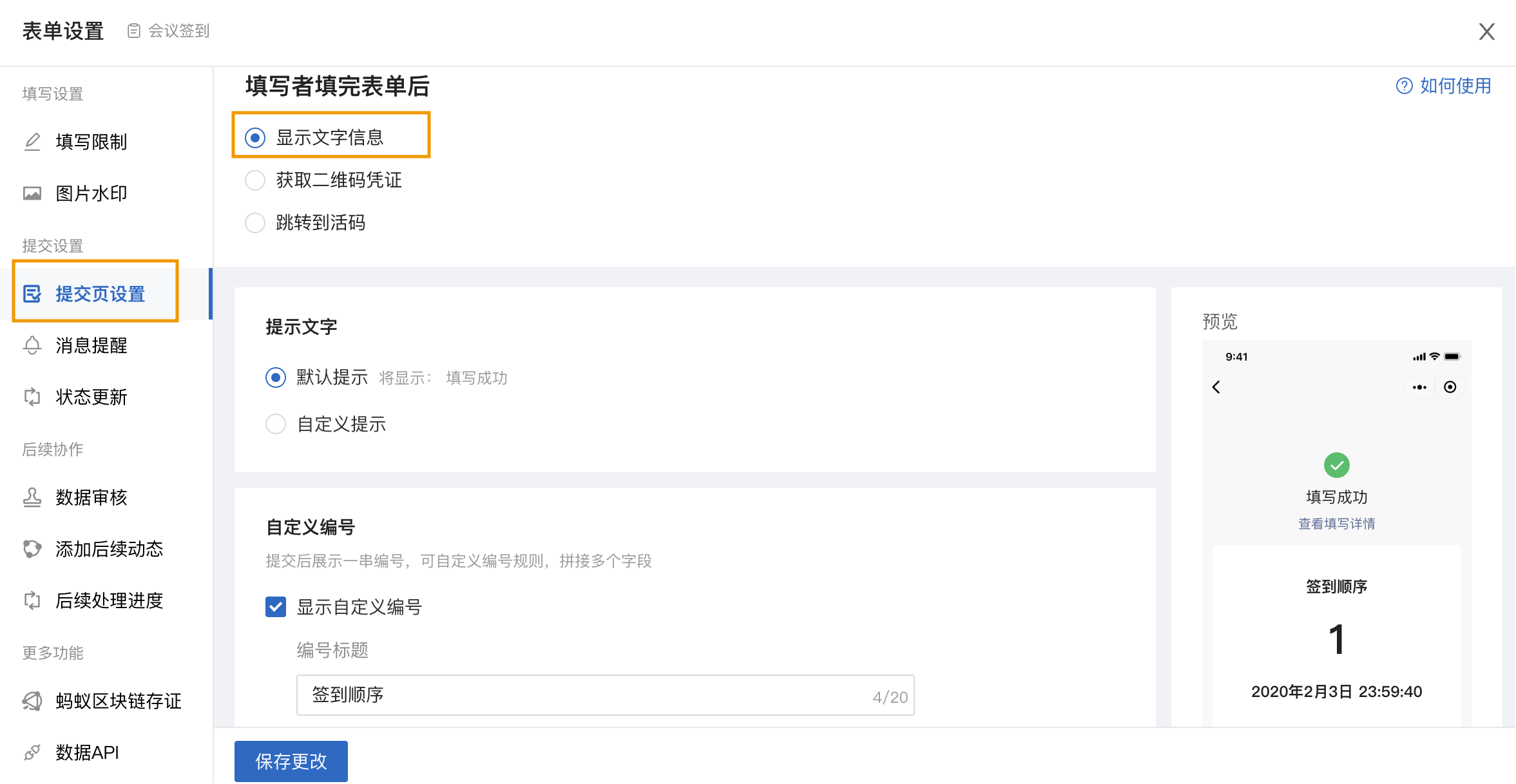This screenshot has height=784, width=1516.
Task: Click the plug icon beside 数据API
Action: (32, 752)
